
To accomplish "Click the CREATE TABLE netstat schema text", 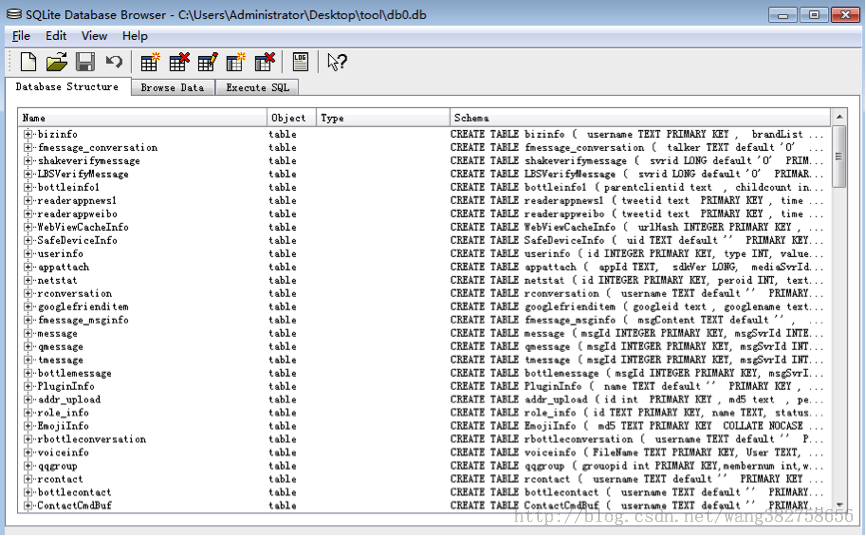I will (x=637, y=280).
